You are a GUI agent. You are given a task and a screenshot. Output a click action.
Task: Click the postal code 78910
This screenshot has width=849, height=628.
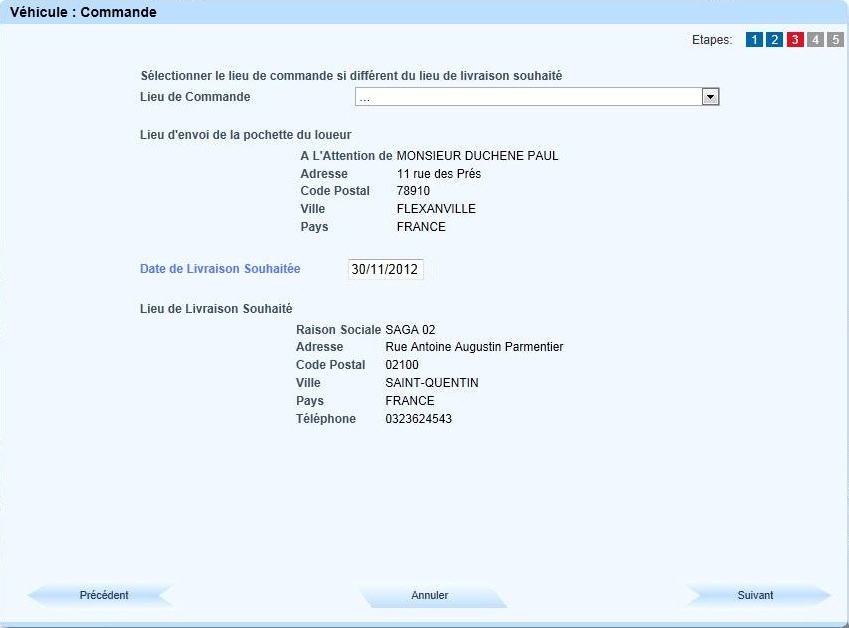414,191
